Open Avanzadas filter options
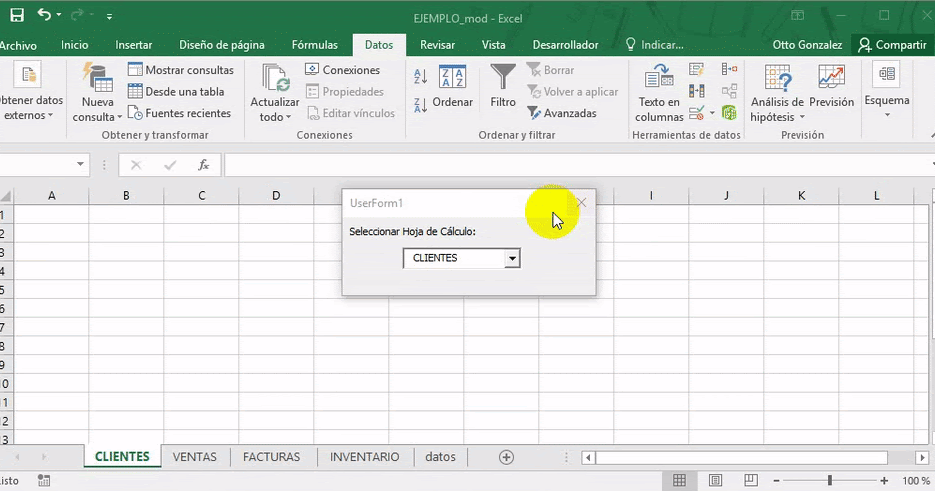 click(562, 113)
